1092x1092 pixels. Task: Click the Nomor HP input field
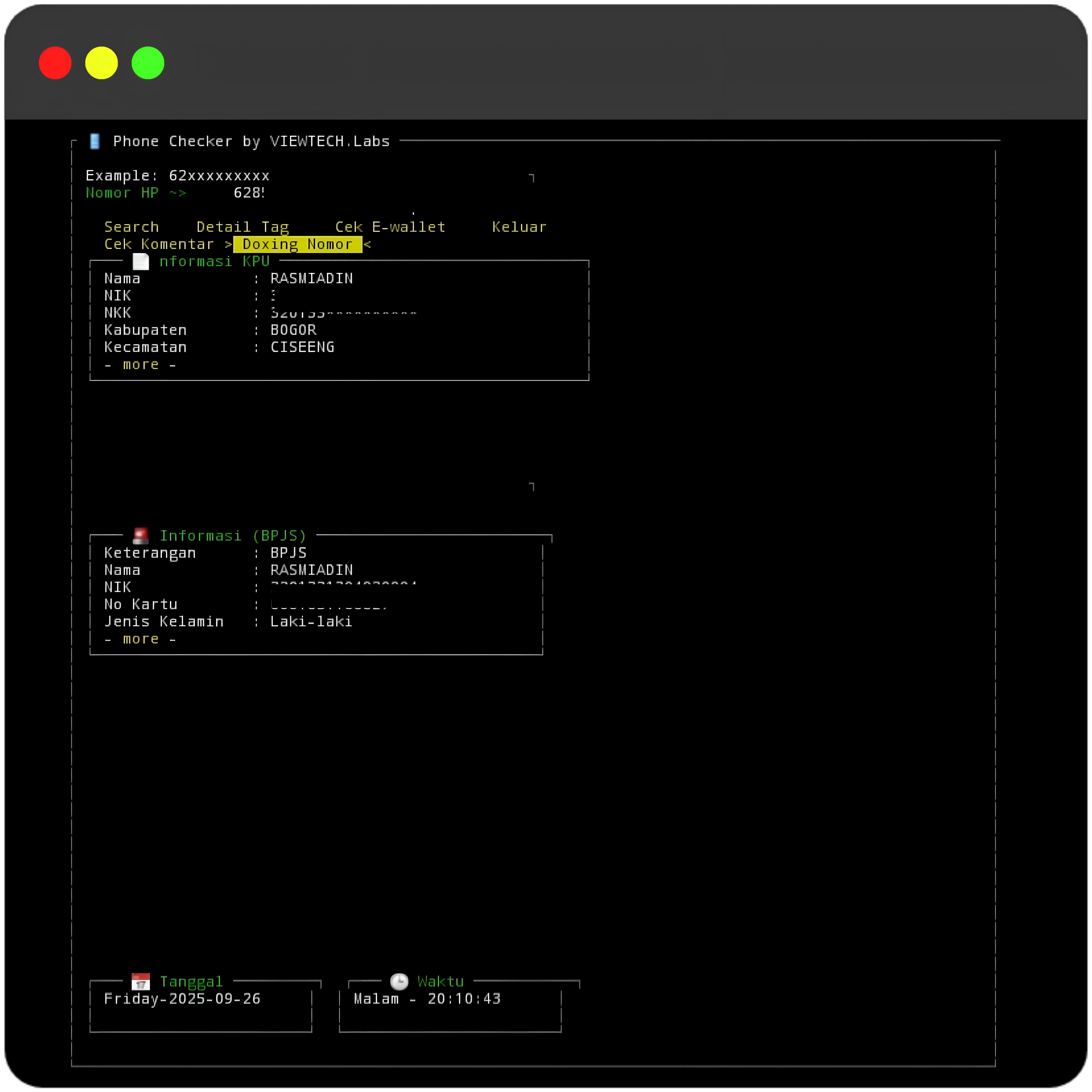249,193
